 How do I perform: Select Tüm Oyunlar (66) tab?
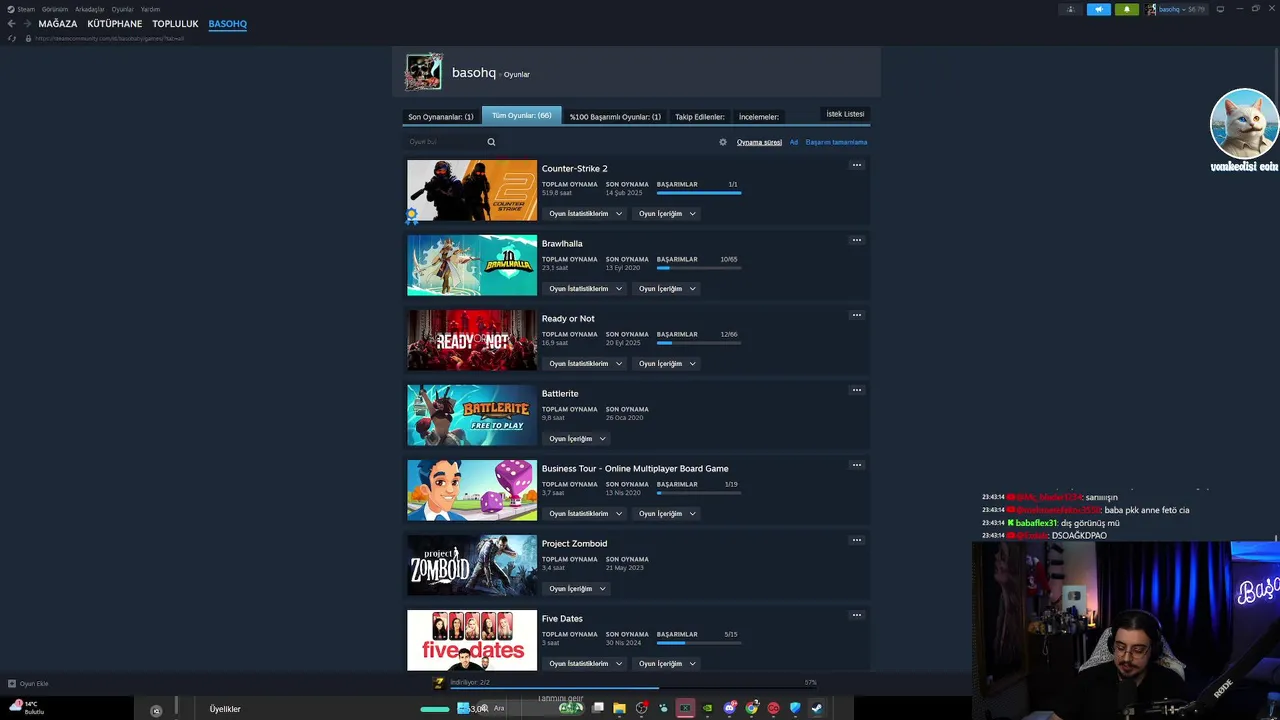pos(522,116)
